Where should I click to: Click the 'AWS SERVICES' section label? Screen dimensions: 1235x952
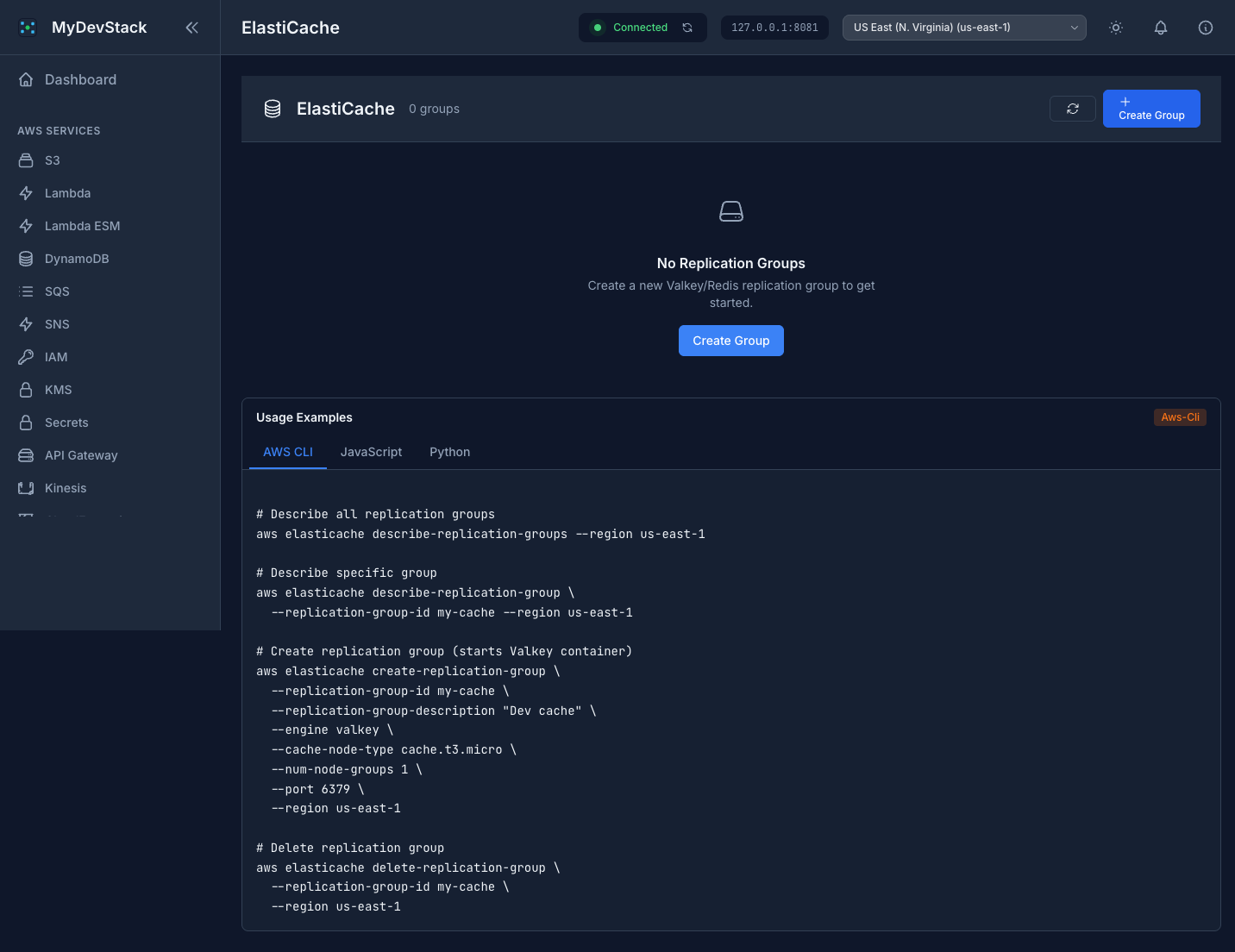tap(59, 131)
